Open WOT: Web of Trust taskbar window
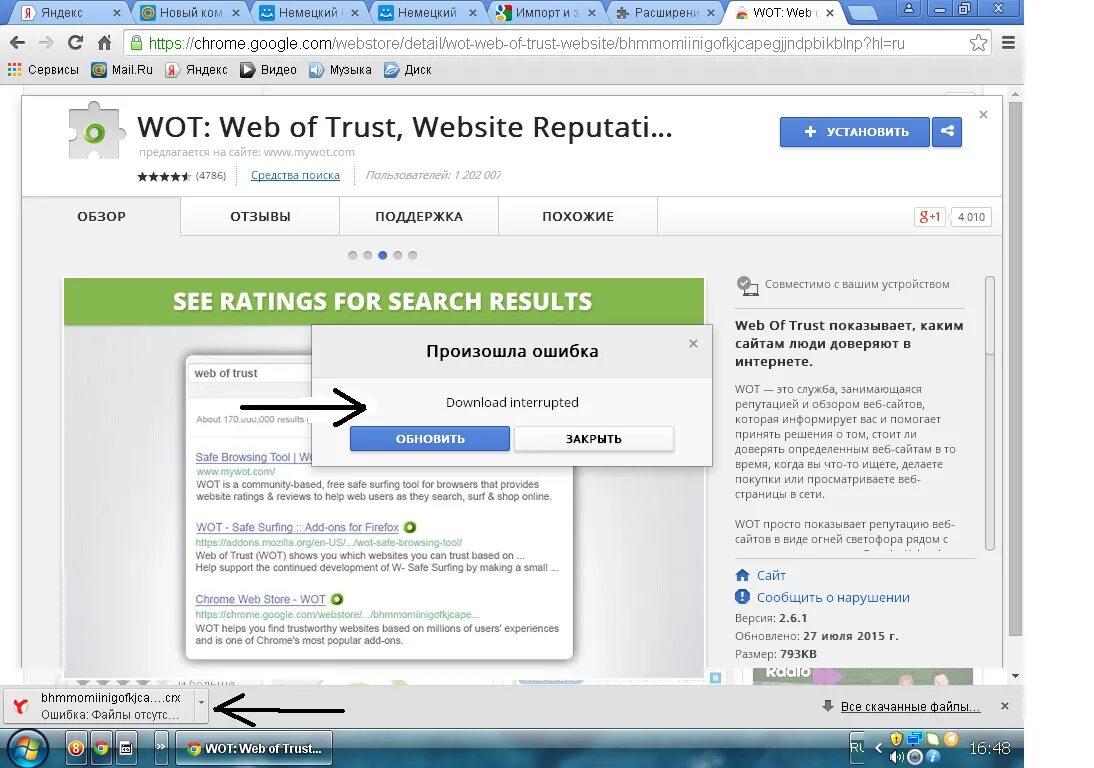This screenshot has height=768, width=1094. (254, 748)
